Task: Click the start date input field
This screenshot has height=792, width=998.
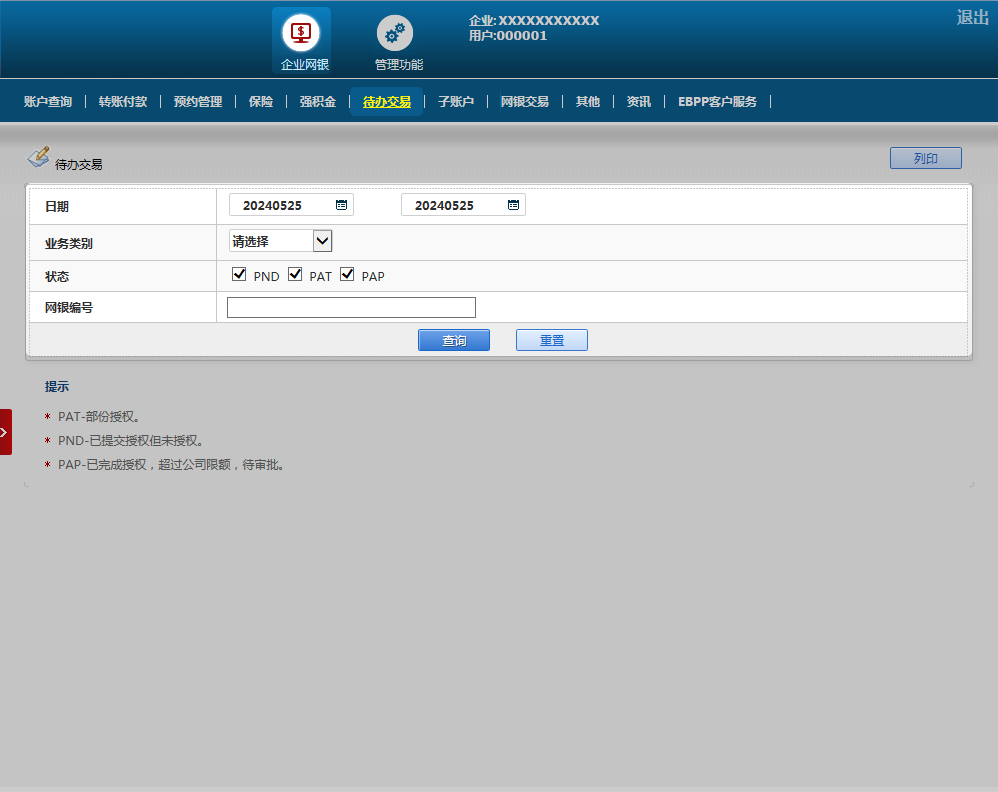Action: [x=282, y=205]
